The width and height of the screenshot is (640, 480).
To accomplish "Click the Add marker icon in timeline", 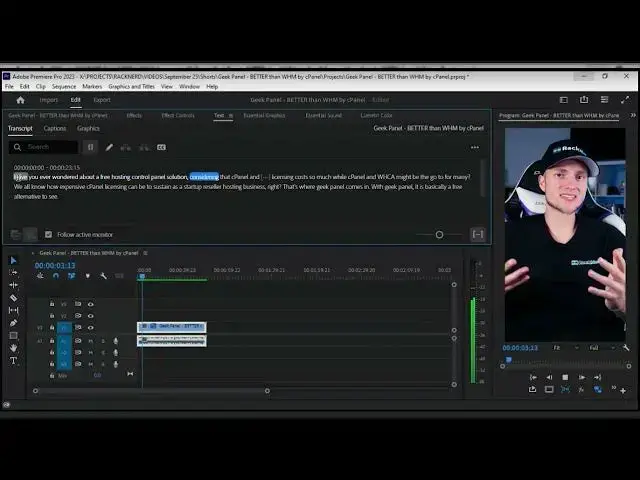I will point(87,276).
